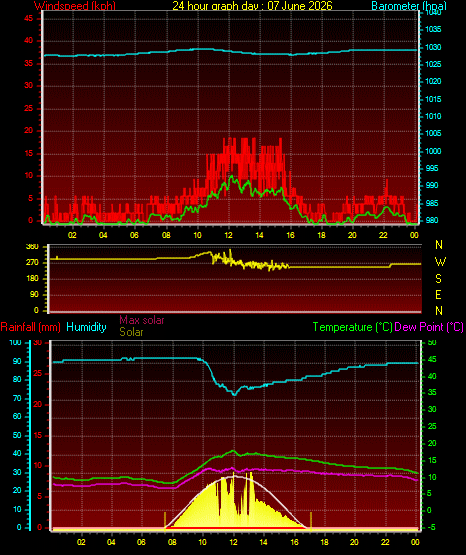Select the 'Barometer (hpa)' axis title
Viewport: 466px width, 555px height.
pos(409,6)
